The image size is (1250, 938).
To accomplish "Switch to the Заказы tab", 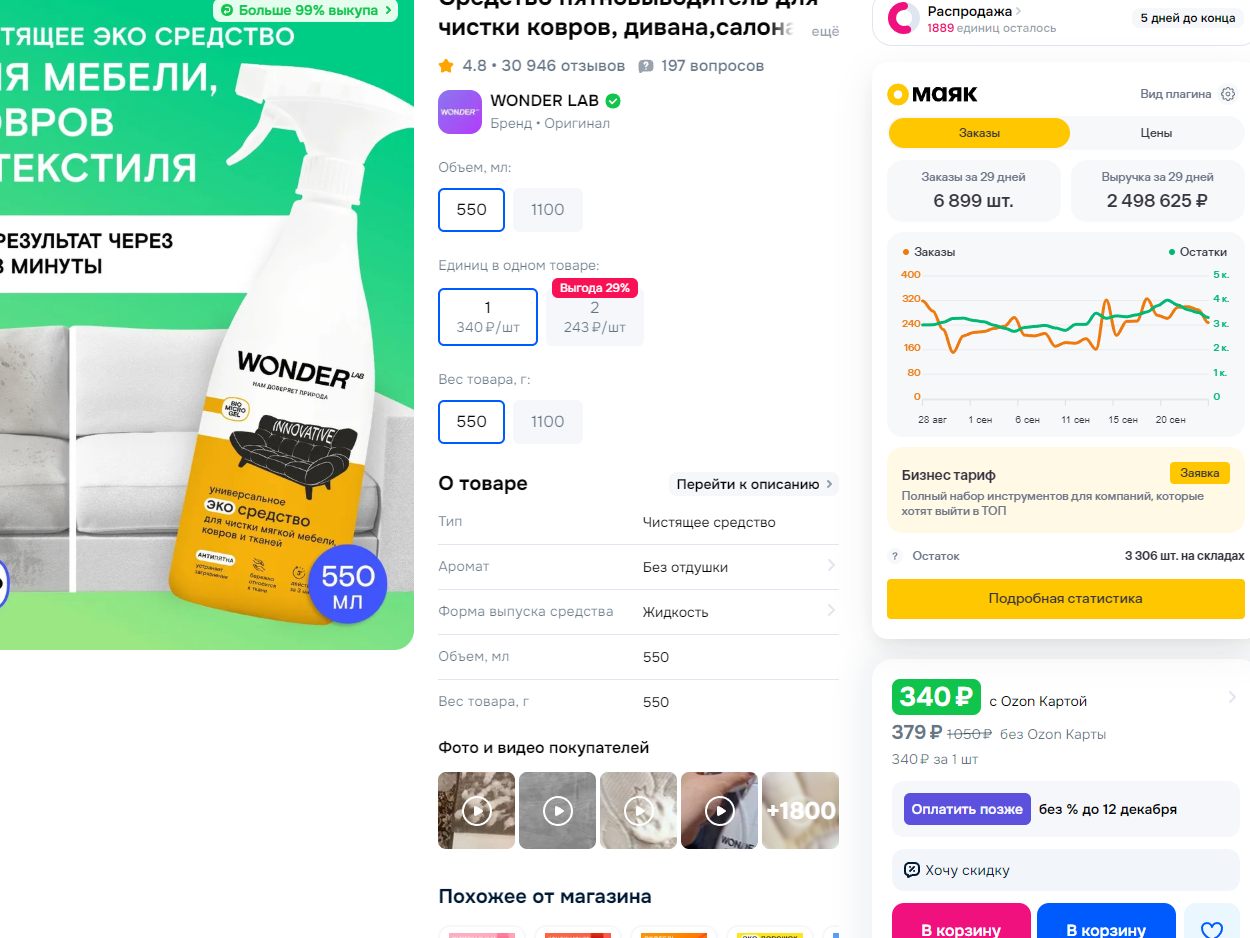I will pyautogui.click(x=979, y=133).
